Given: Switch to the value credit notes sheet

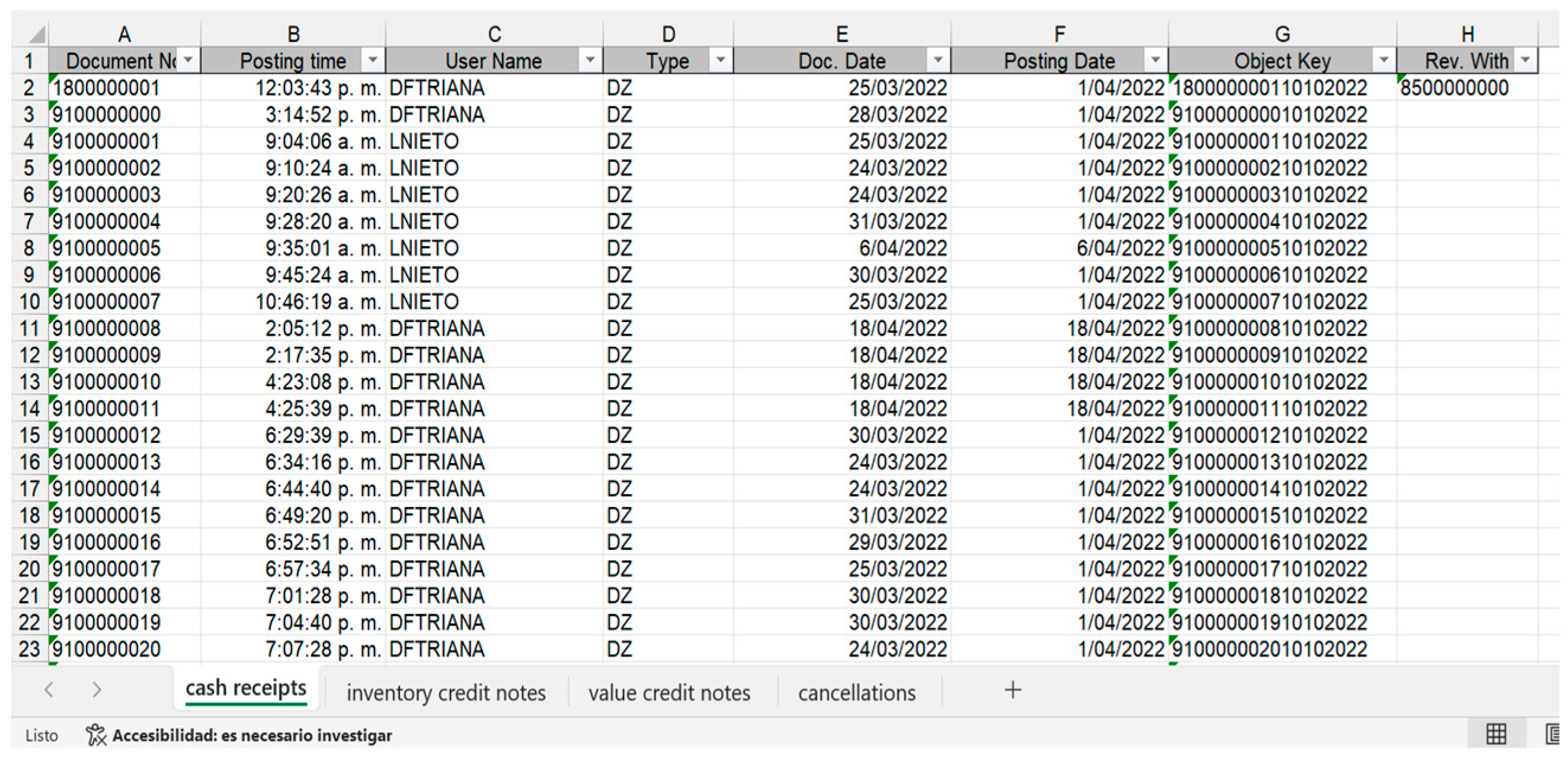Looking at the screenshot, I should coord(668,693).
